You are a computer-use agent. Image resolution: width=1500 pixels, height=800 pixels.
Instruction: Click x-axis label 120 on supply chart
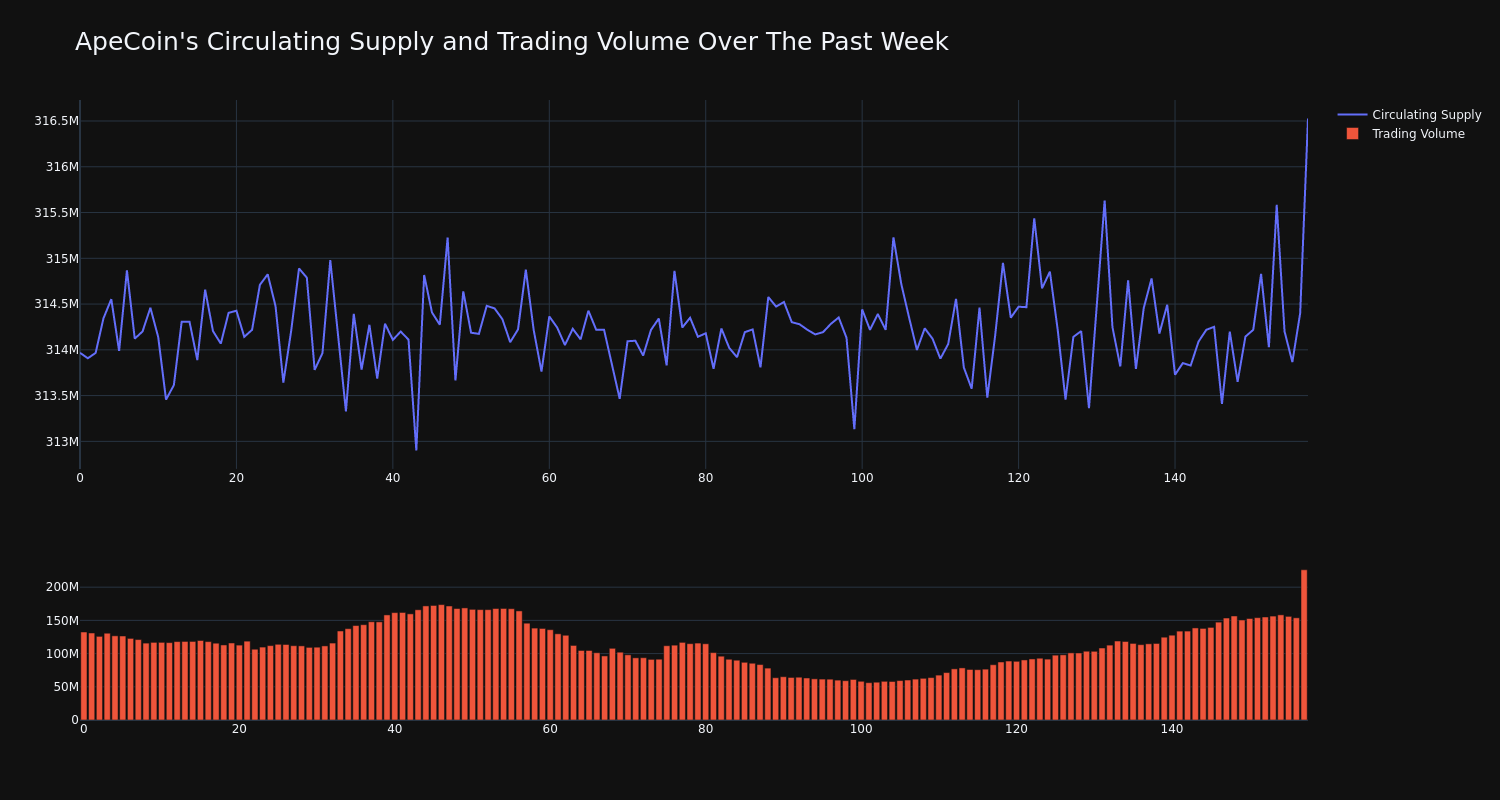(1018, 478)
